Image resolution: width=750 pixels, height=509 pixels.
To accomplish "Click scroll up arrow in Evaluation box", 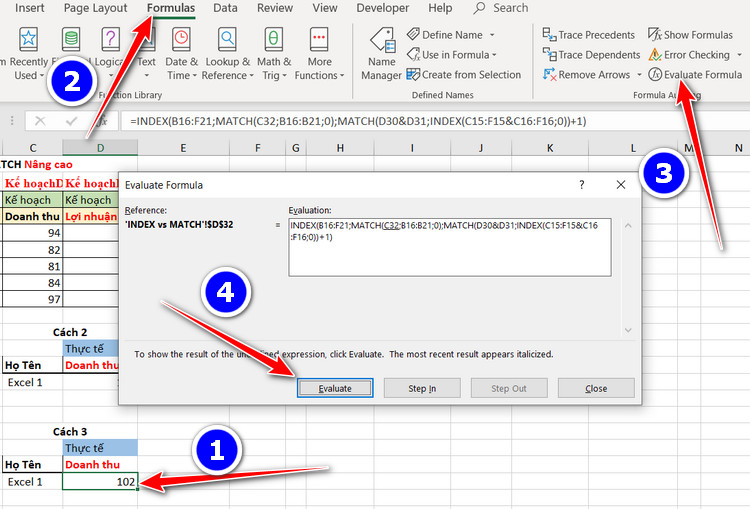I will [x=628, y=225].
